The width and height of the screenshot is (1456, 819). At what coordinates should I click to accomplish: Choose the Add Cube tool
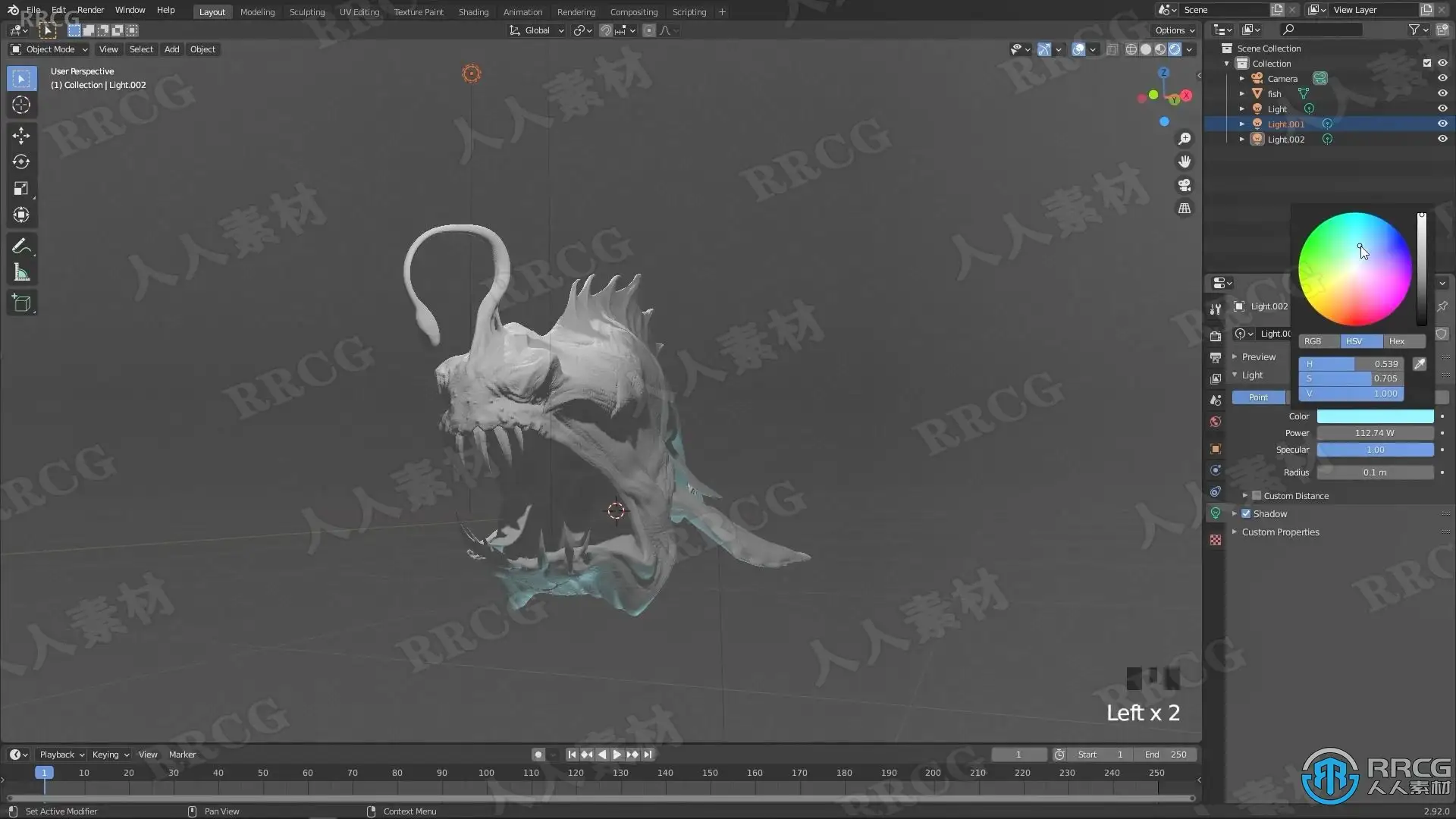(x=21, y=303)
